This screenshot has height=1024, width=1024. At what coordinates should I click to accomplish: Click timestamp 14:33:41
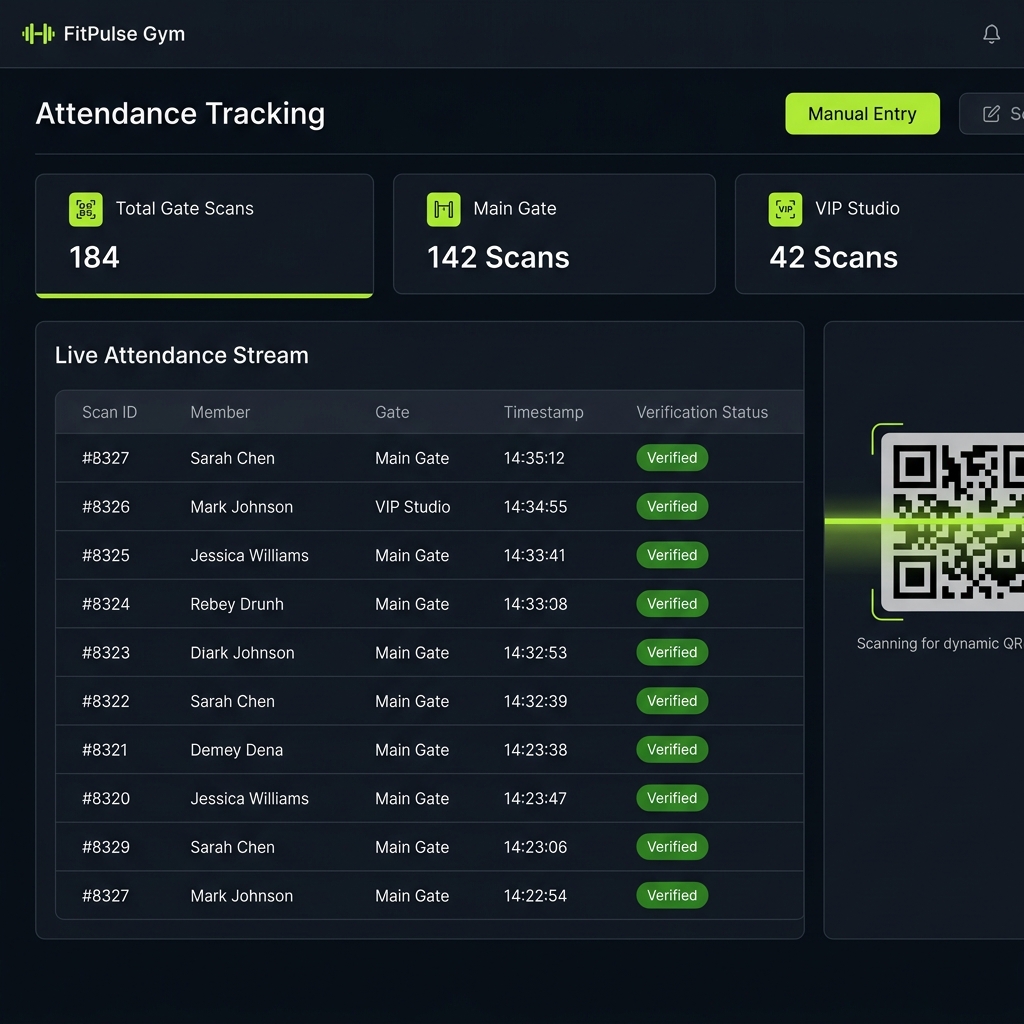point(534,555)
